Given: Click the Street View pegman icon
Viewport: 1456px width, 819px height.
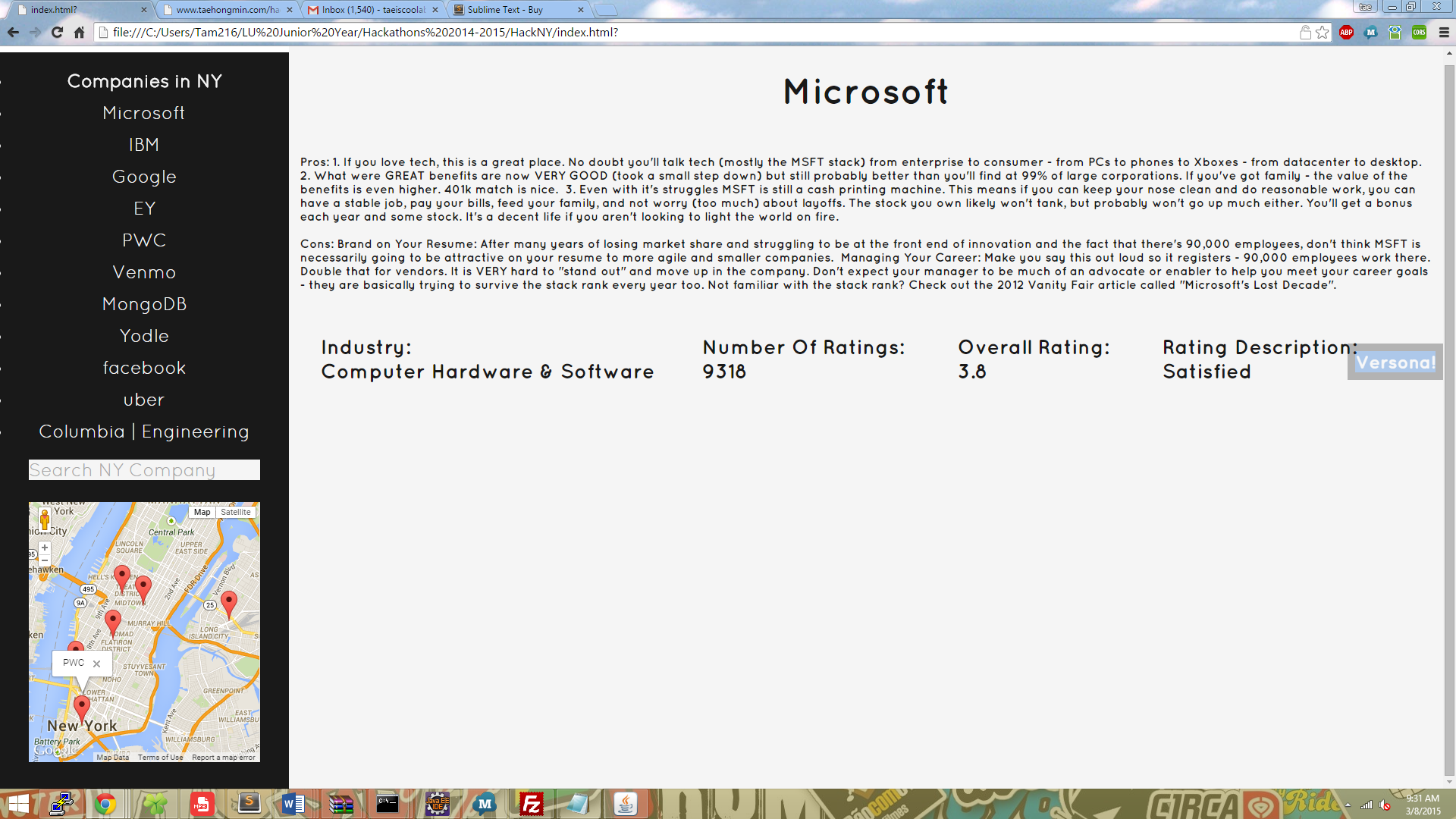Looking at the screenshot, I should (x=45, y=519).
